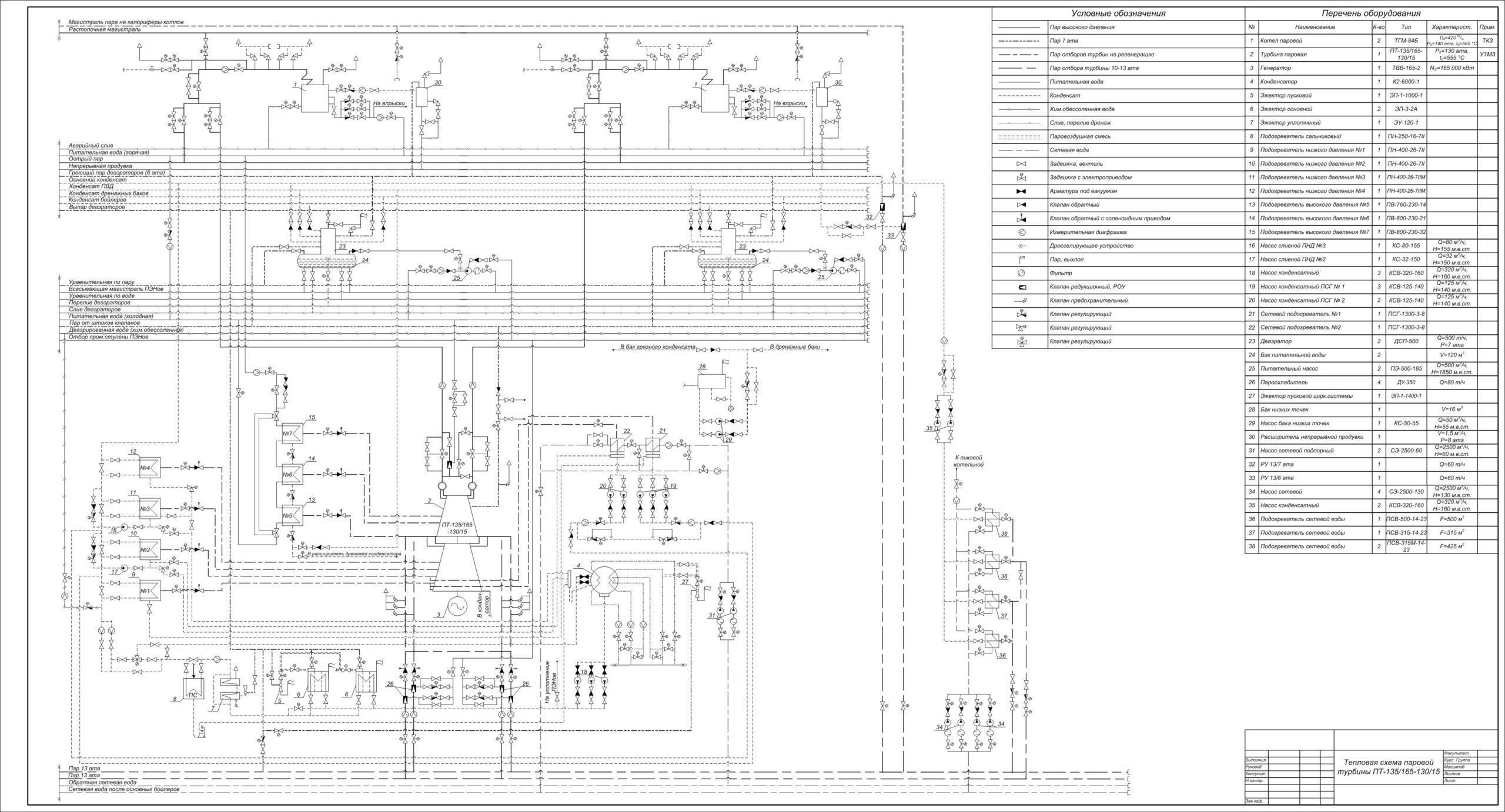
Task: Click the throttling device symbol in the legend
Action: pos(1019,246)
